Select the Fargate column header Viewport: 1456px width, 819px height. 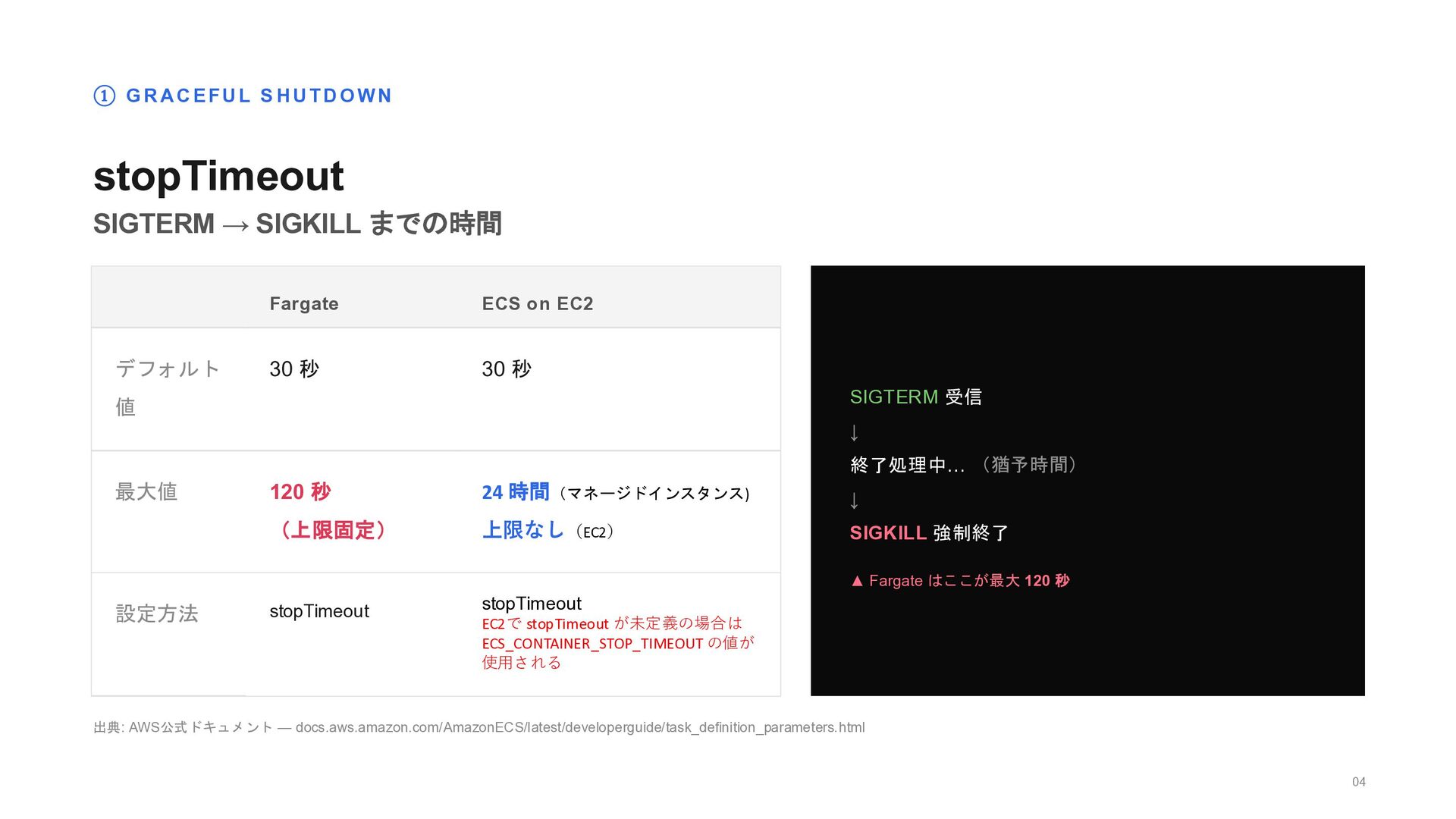pos(303,303)
